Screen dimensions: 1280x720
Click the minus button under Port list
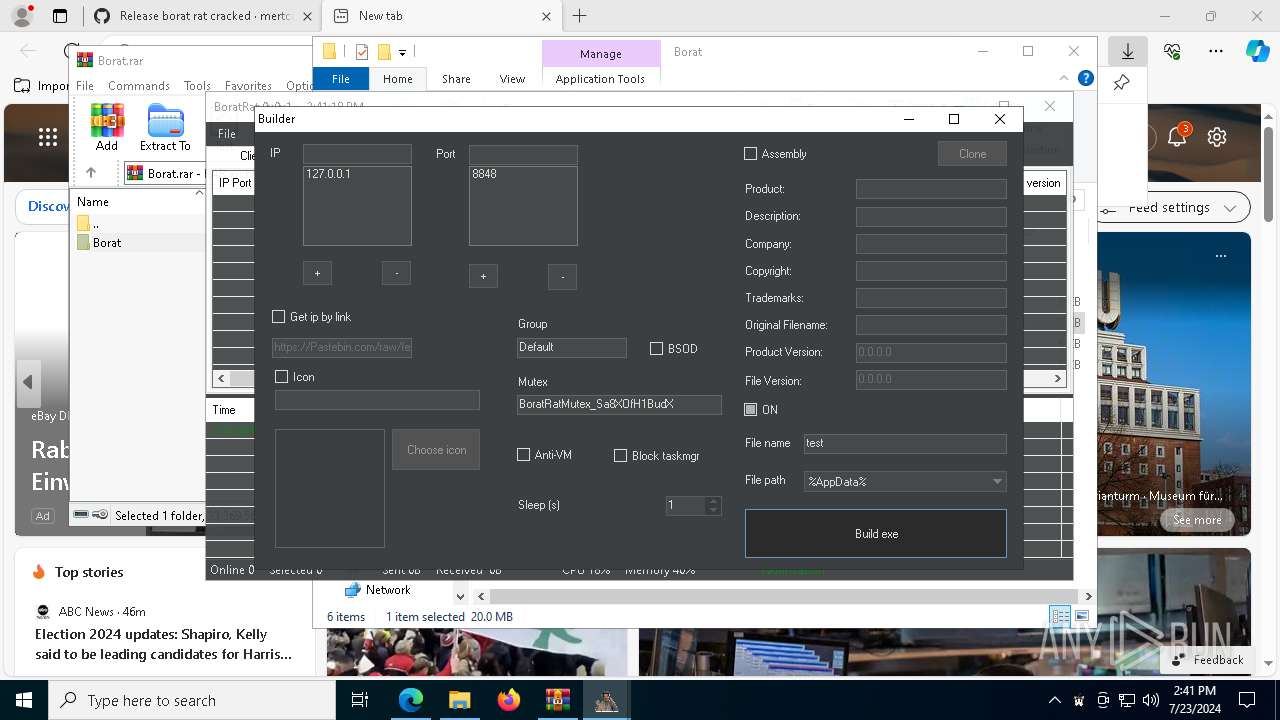(562, 277)
